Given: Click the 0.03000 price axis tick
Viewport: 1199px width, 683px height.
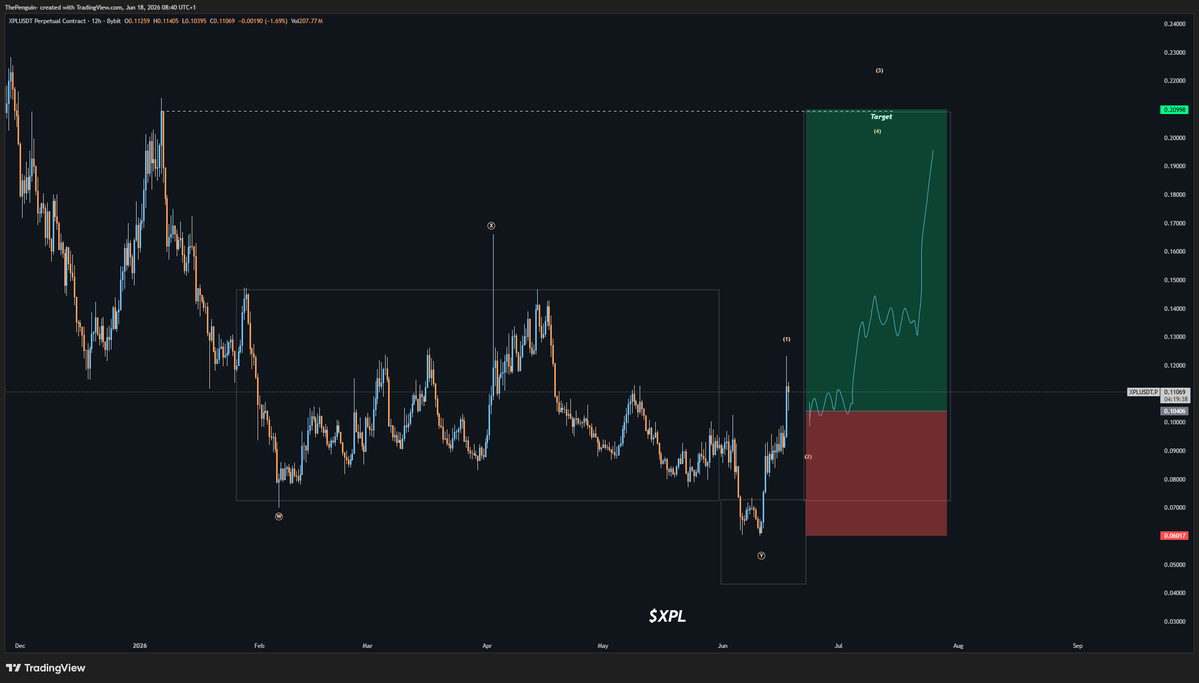Looking at the screenshot, I should (1175, 622).
